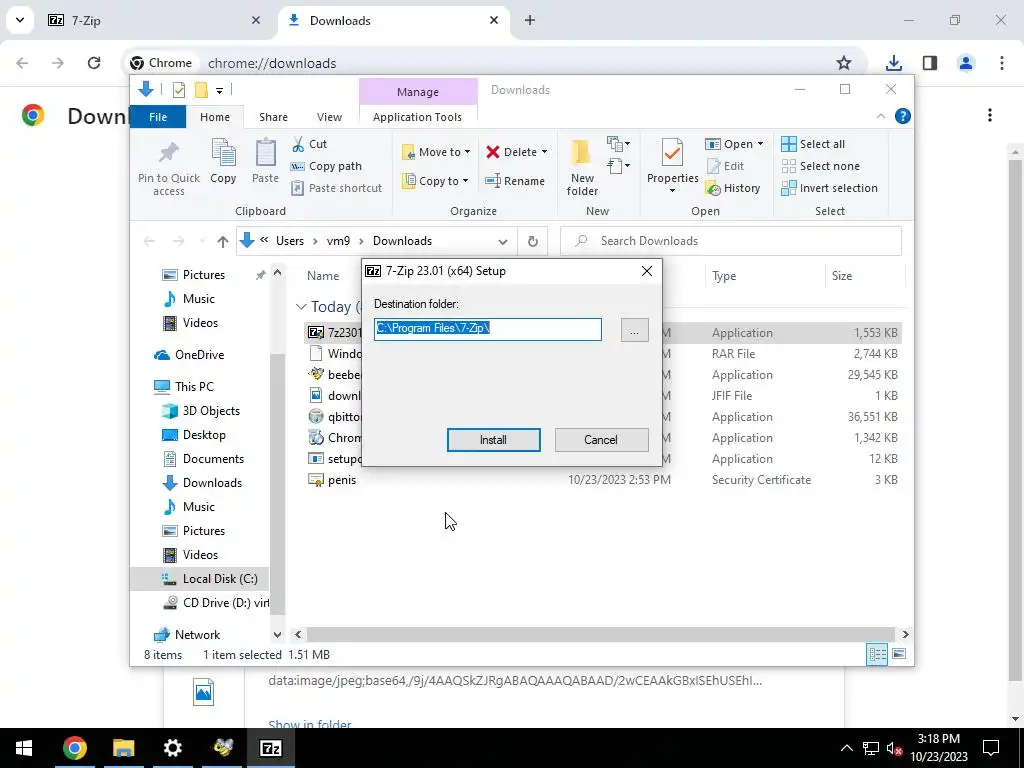
Task: Click the Up one level arrow
Action: 223,241
